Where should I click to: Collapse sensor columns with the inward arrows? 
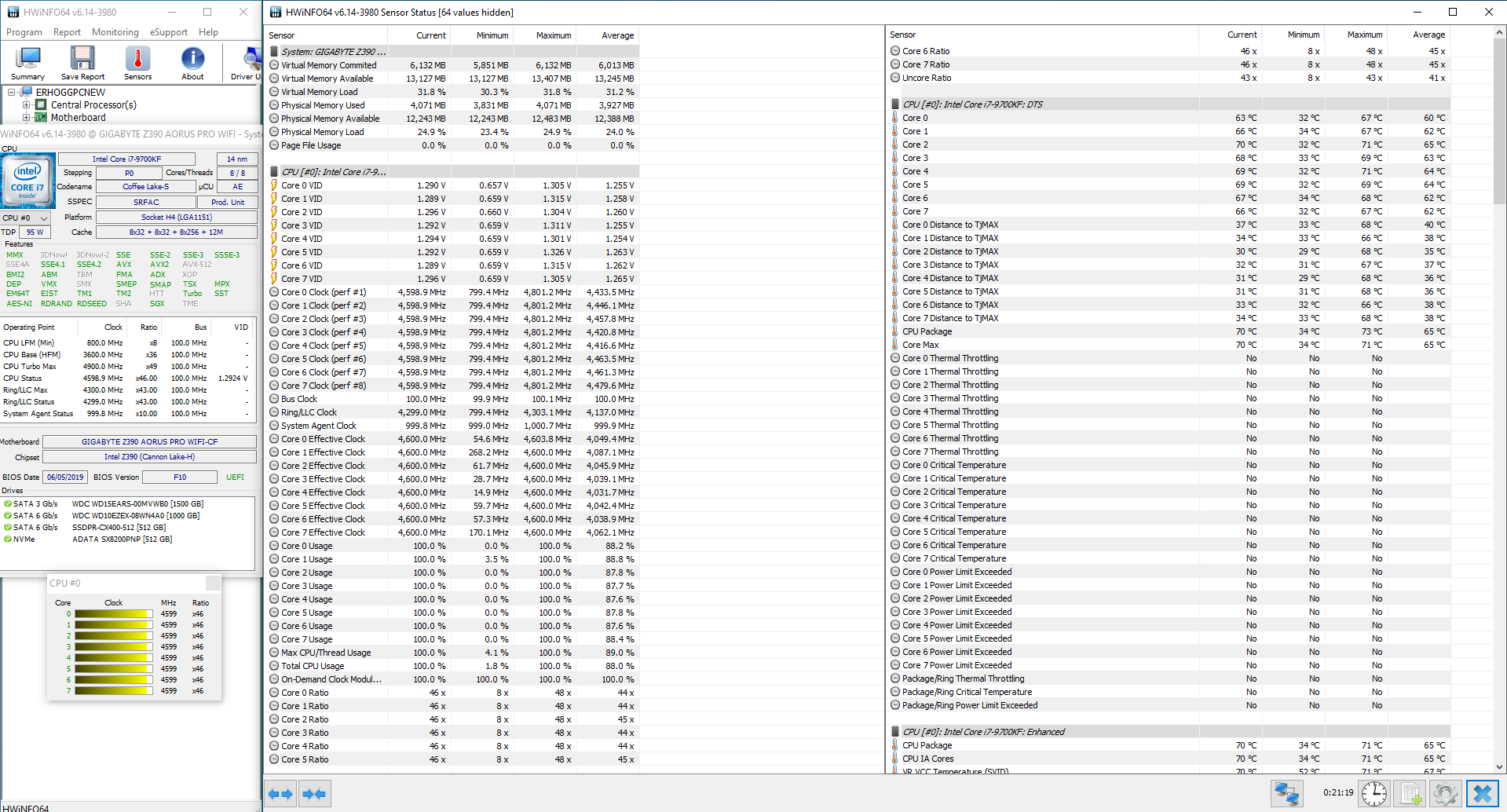314,794
